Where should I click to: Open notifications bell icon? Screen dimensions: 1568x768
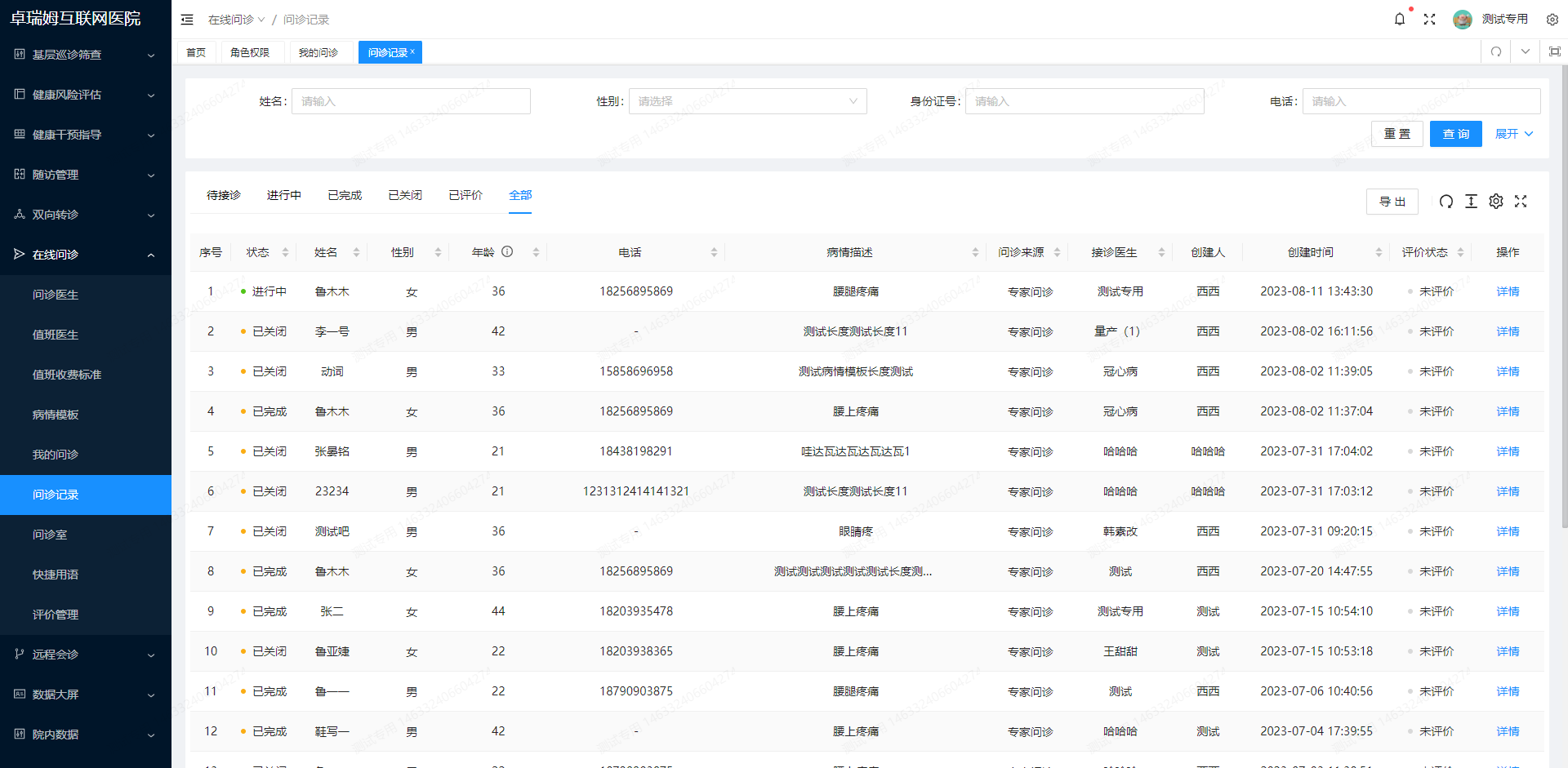1400,19
